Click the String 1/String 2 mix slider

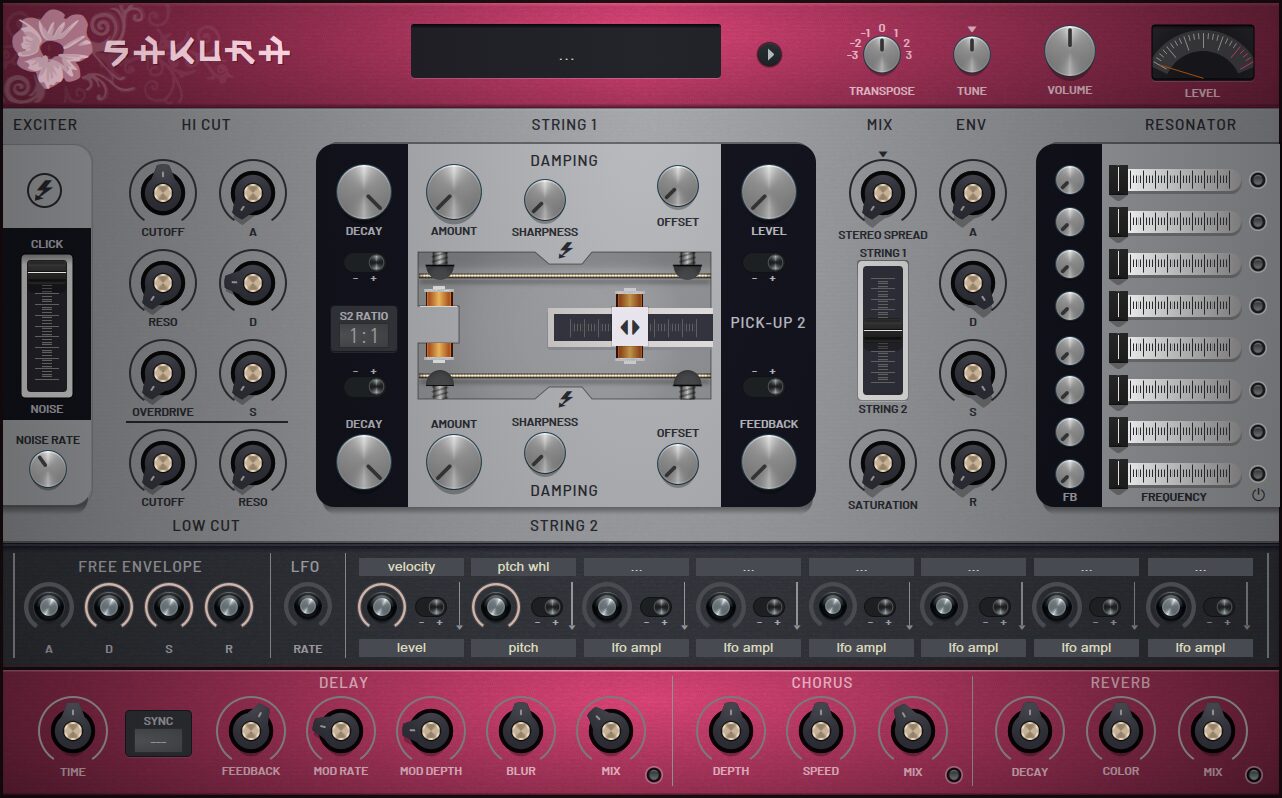point(883,331)
